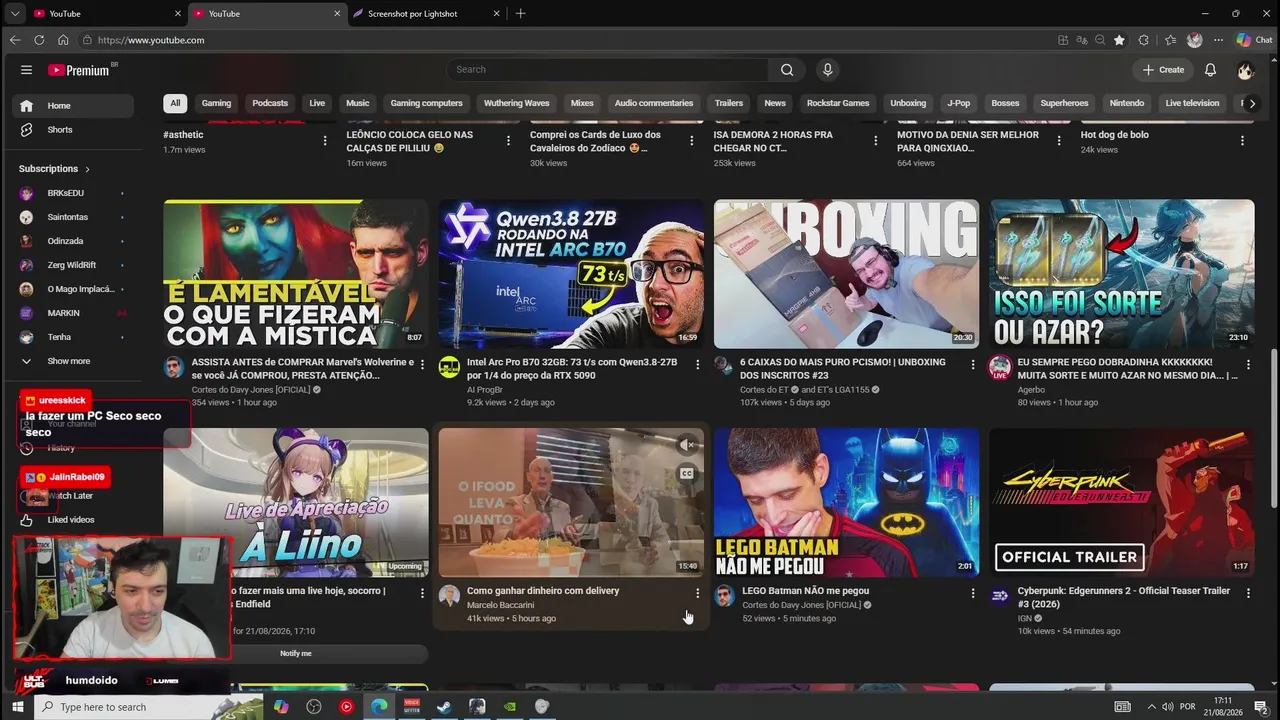Viewport: 1280px width, 720px height.
Task: Open the Windows action center notifications
Action: [x=1262, y=707]
